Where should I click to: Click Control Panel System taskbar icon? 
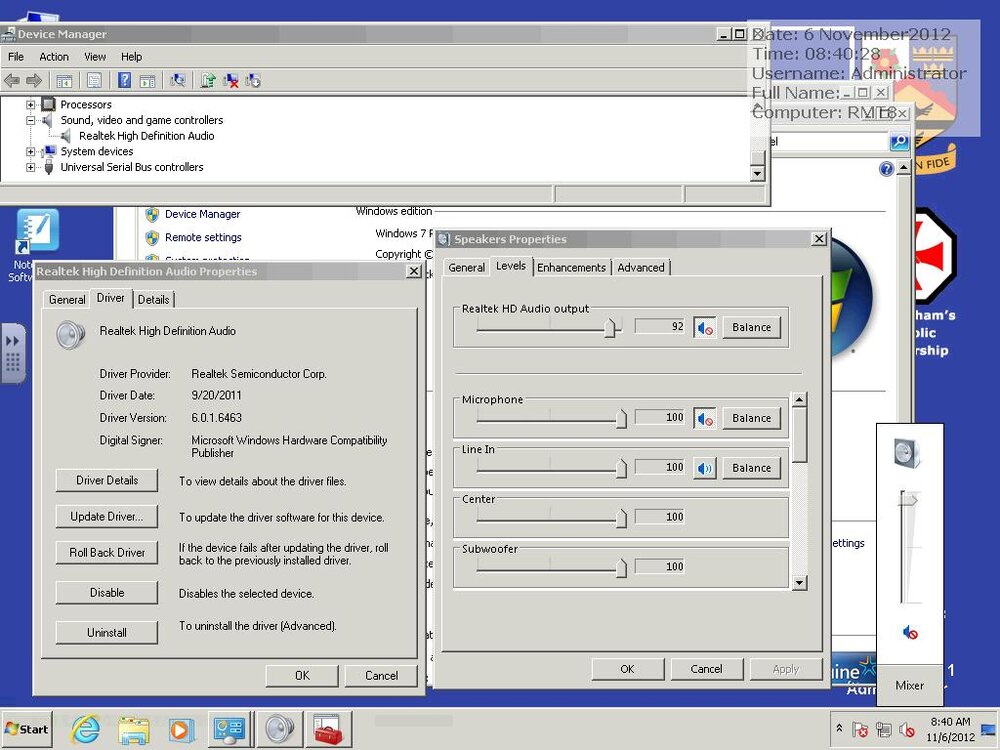click(x=230, y=729)
